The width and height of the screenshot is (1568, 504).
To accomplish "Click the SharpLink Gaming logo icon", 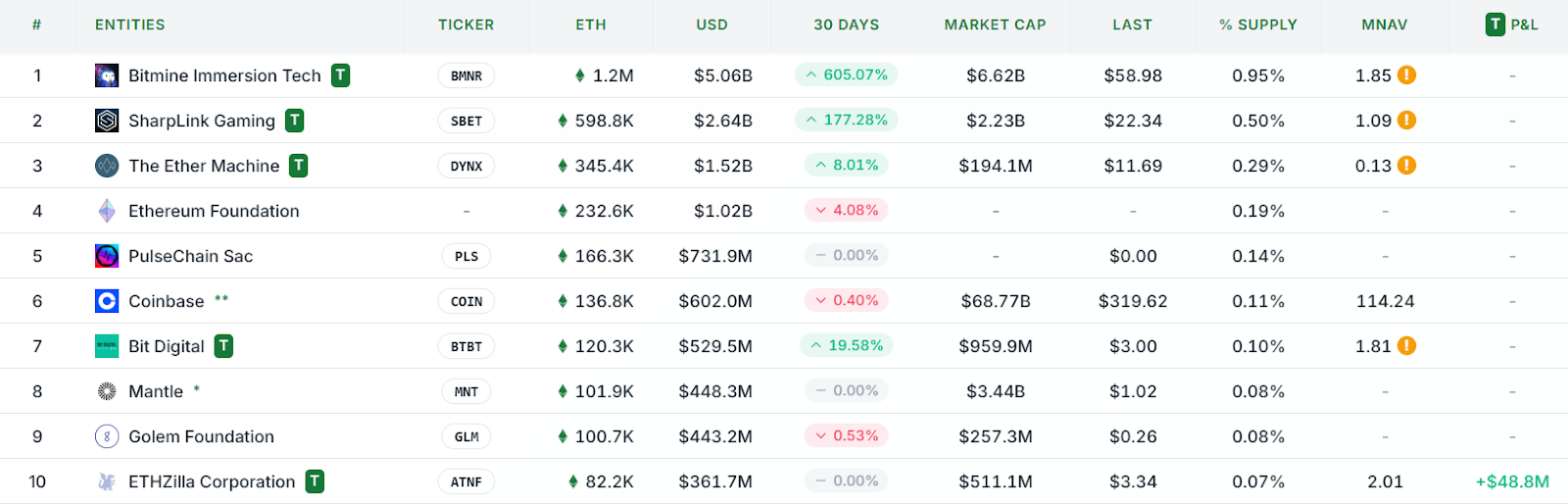I will click(x=107, y=121).
